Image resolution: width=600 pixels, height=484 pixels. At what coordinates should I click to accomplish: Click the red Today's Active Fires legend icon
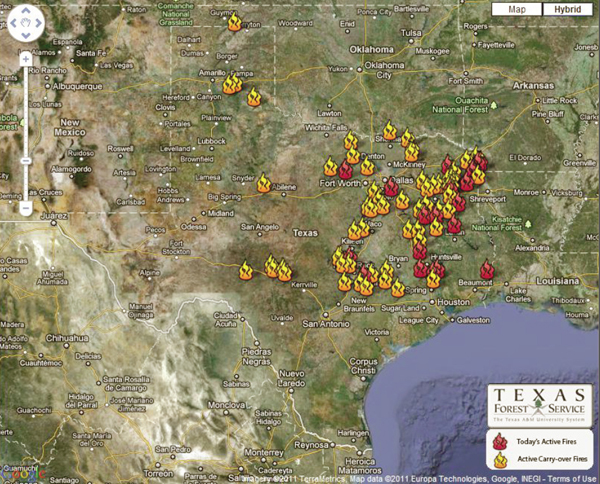500,442
